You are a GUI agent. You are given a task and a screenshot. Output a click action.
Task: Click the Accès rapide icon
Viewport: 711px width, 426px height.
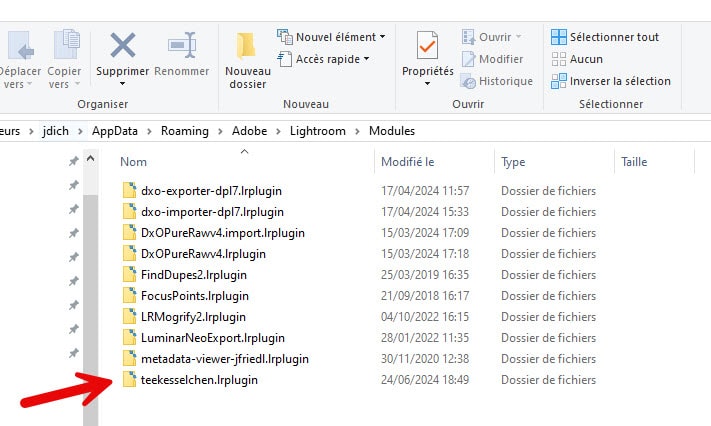285,59
